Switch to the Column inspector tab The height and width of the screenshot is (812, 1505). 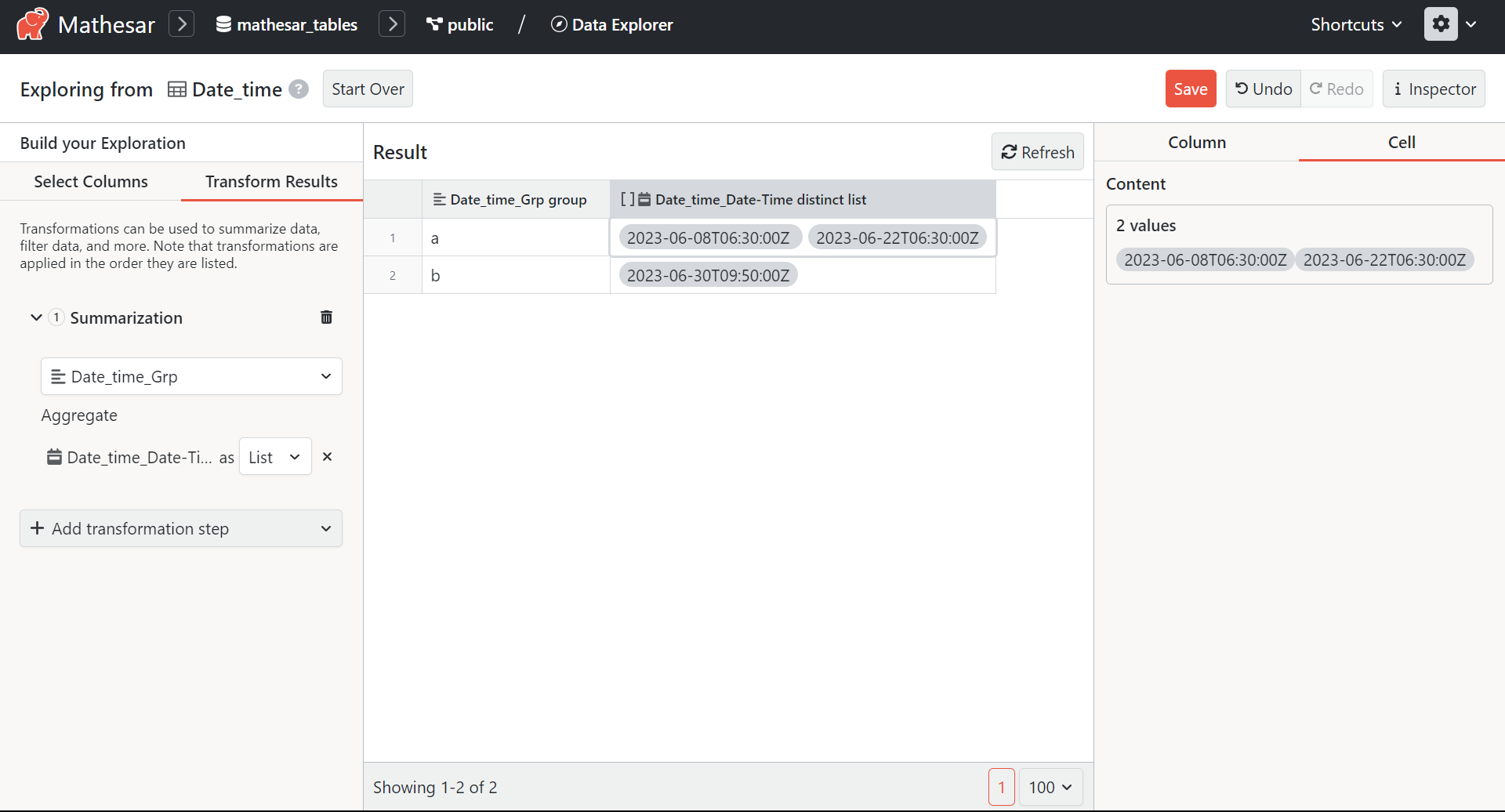(1196, 142)
